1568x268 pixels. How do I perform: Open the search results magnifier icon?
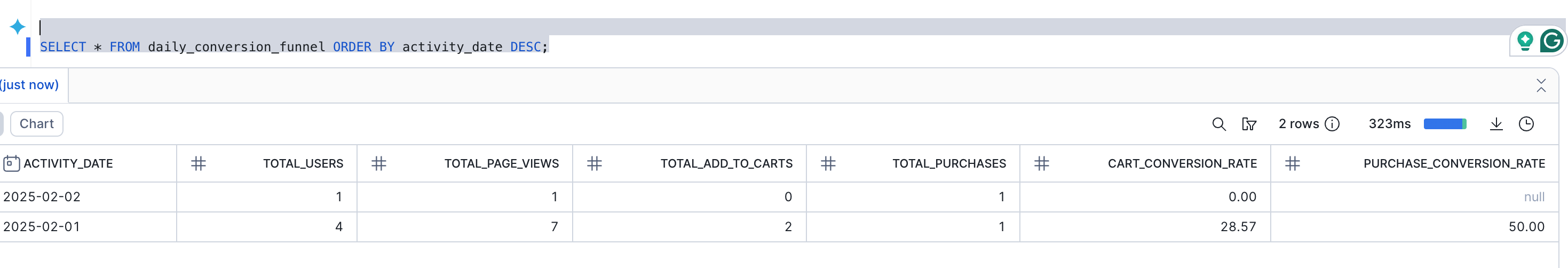pos(1218,124)
